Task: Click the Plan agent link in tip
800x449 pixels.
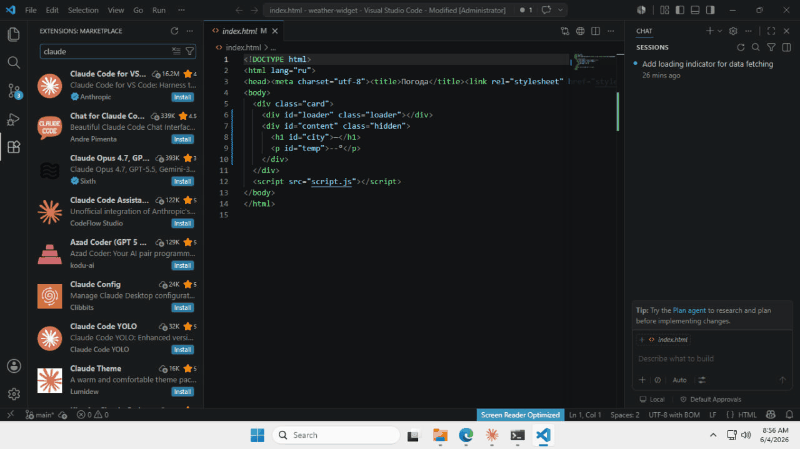Action: click(689, 310)
